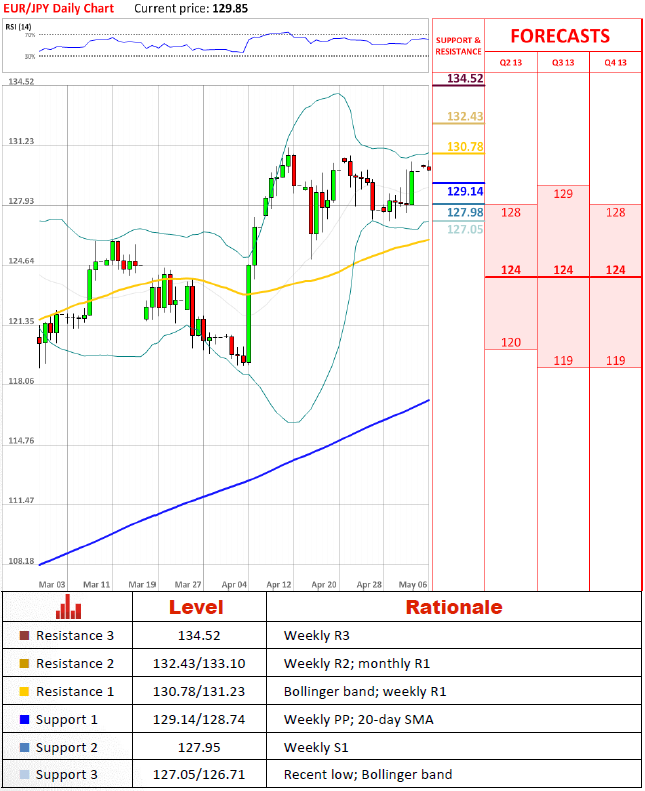645x791 pixels.
Task: Click the 'Weekly R3' rationale cell
Action: pos(316,636)
